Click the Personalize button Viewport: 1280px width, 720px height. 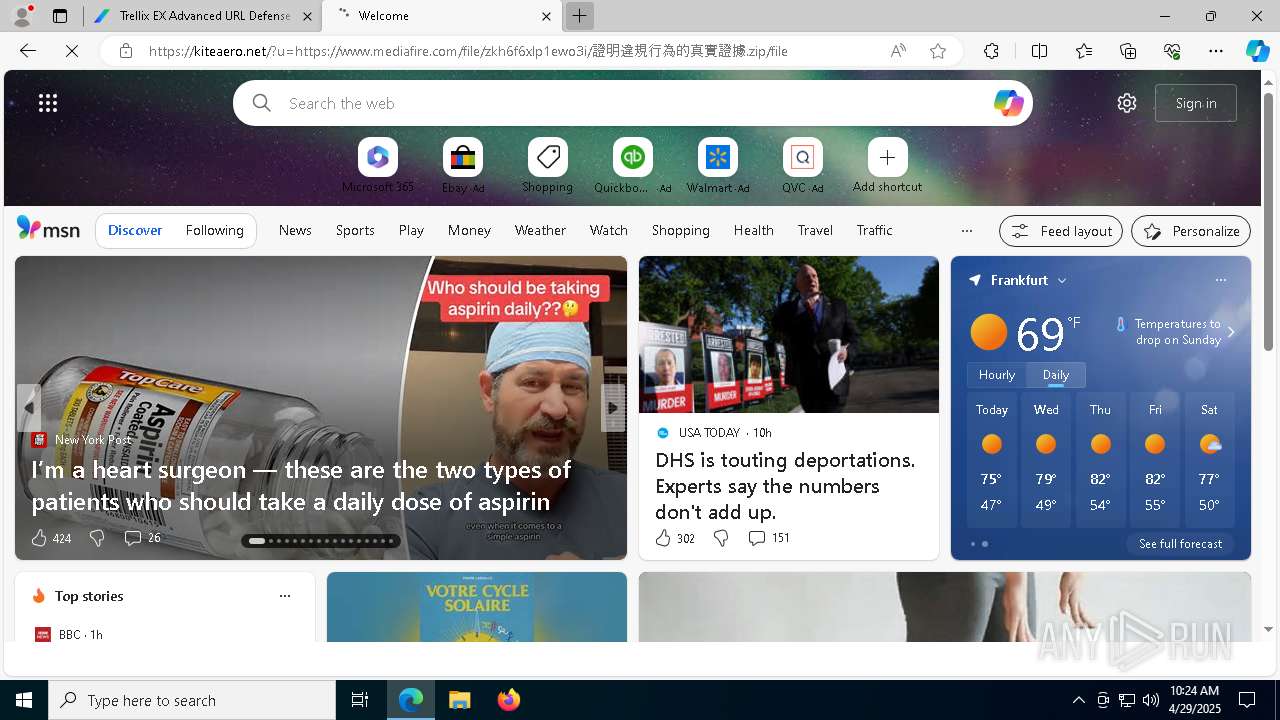pyautogui.click(x=1191, y=231)
